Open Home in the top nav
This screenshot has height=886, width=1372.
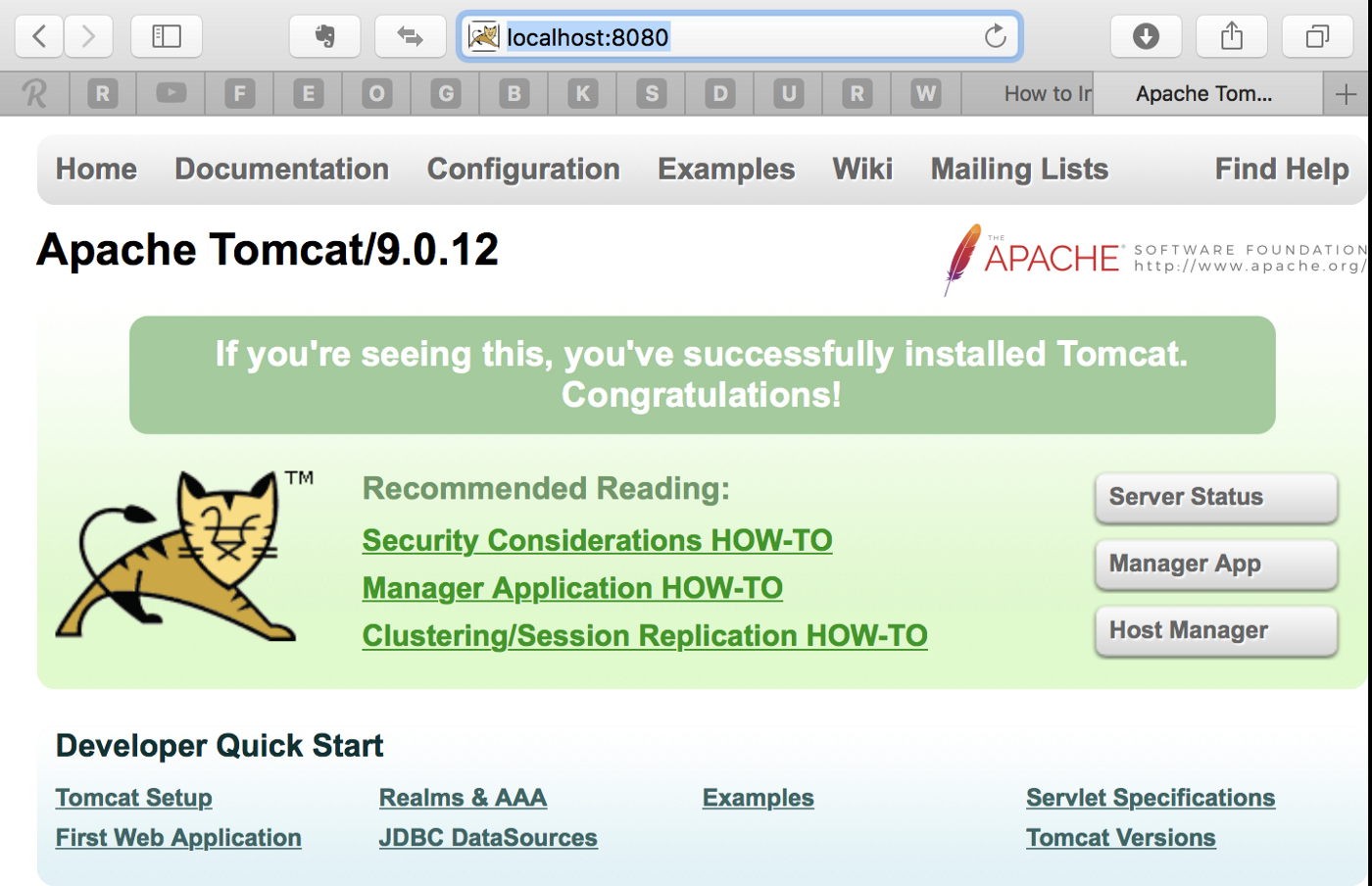pos(96,169)
